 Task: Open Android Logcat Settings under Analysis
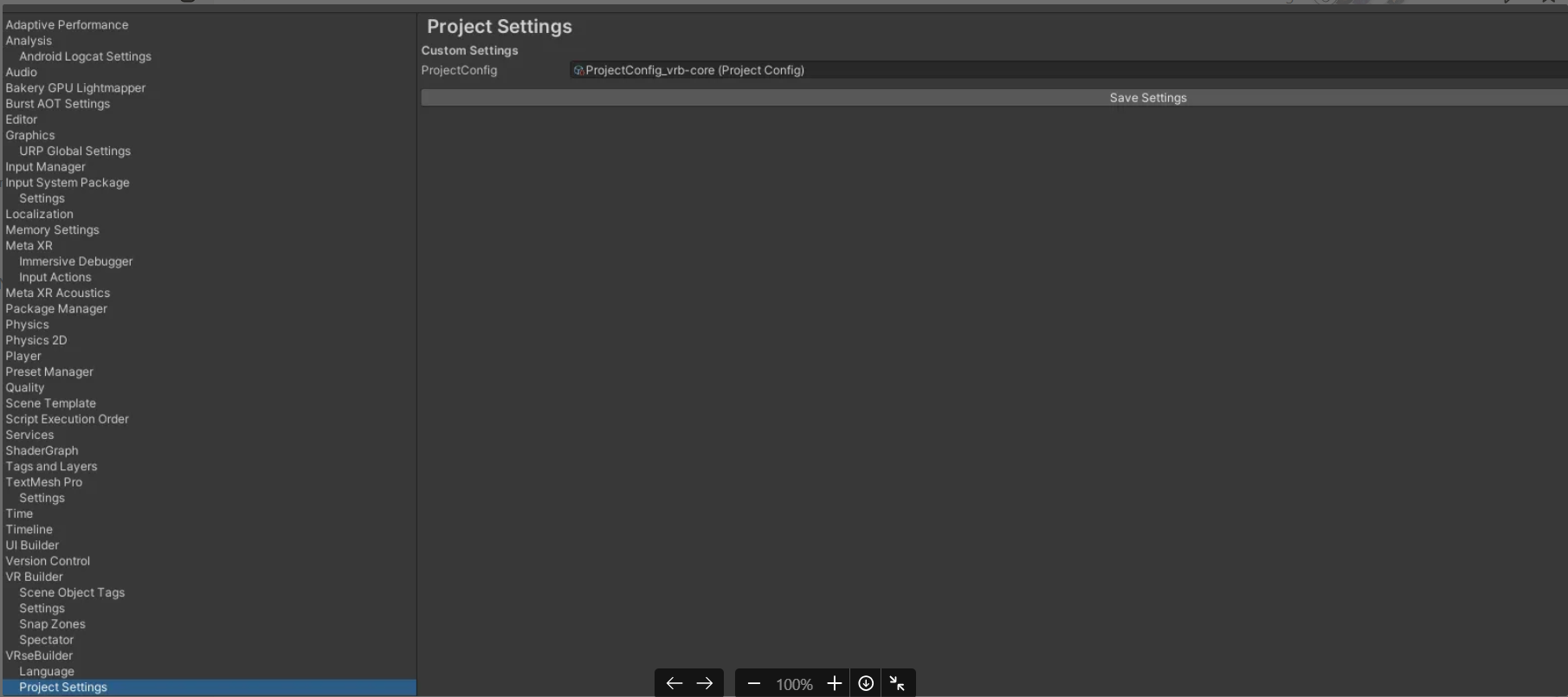[x=86, y=56]
